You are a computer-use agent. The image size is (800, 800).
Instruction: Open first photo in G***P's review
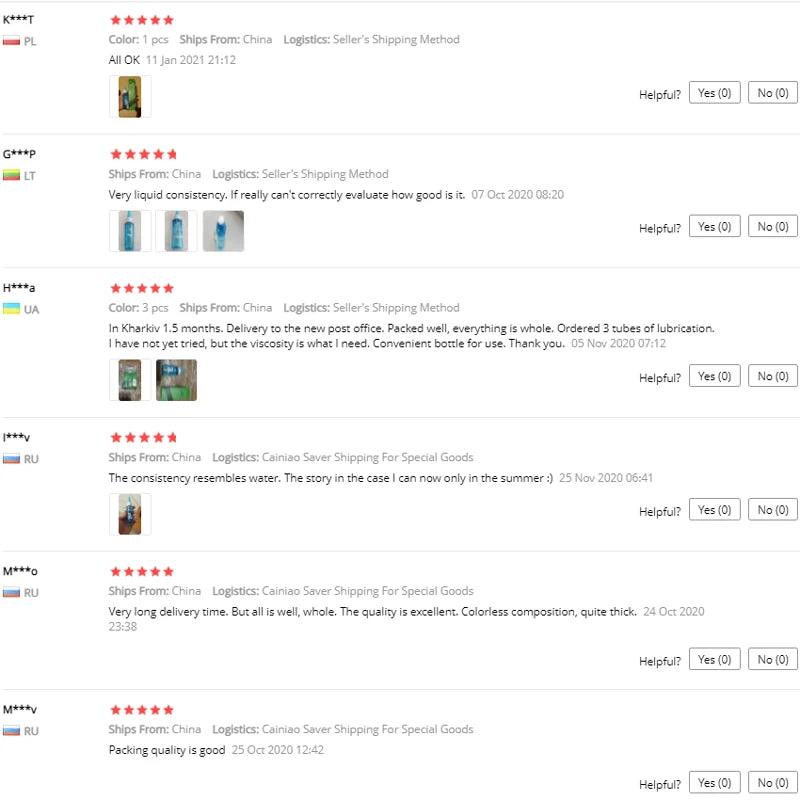[129, 231]
